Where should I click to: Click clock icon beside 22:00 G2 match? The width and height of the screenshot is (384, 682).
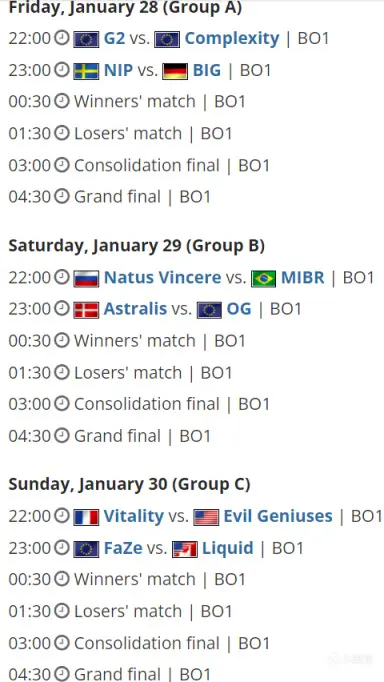(x=62, y=39)
